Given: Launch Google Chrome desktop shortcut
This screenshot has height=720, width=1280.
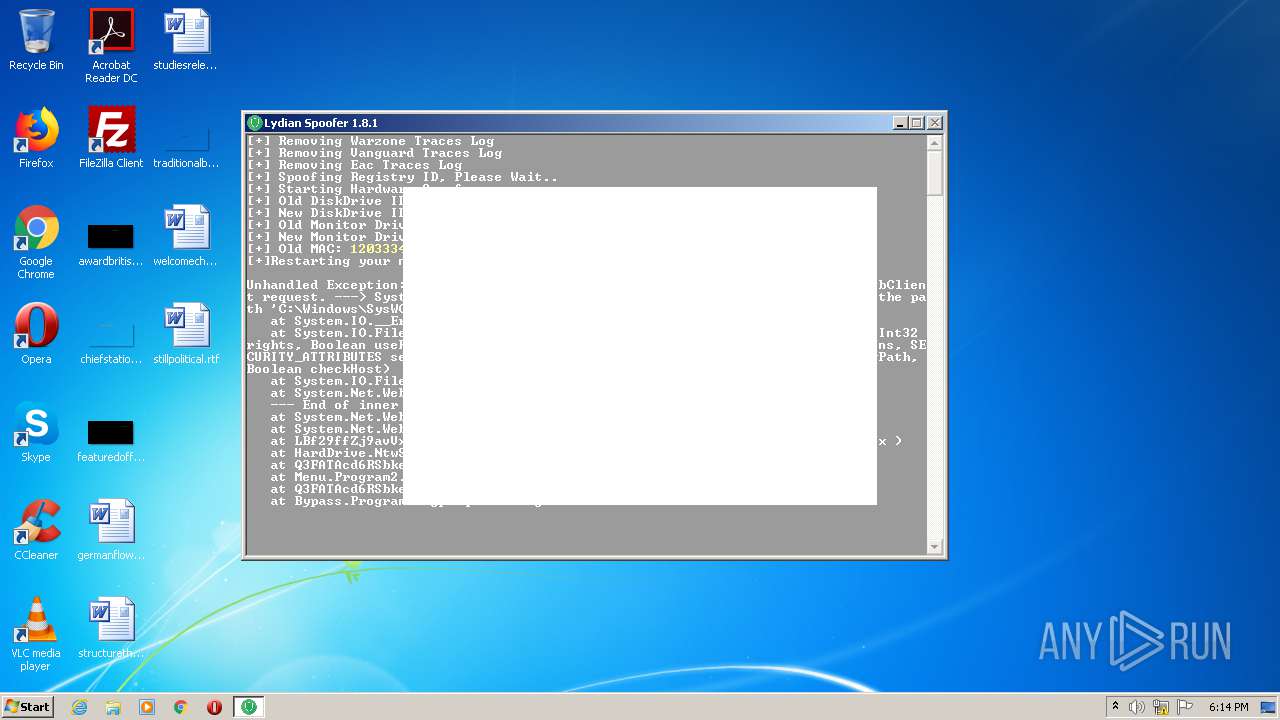Looking at the screenshot, I should (x=36, y=242).
